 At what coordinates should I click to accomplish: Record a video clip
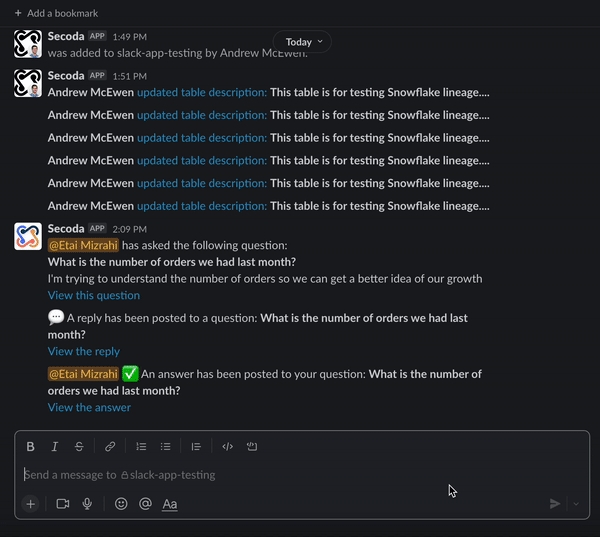[63, 504]
